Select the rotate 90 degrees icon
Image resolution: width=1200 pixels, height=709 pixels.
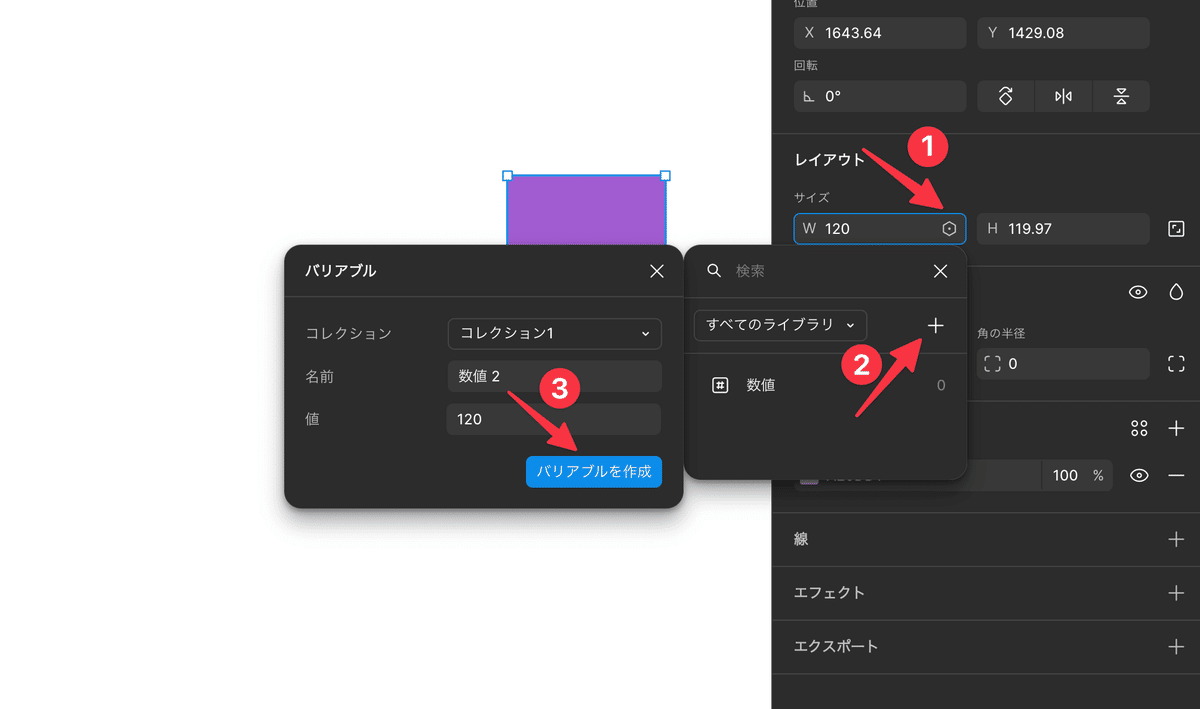pos(1005,96)
